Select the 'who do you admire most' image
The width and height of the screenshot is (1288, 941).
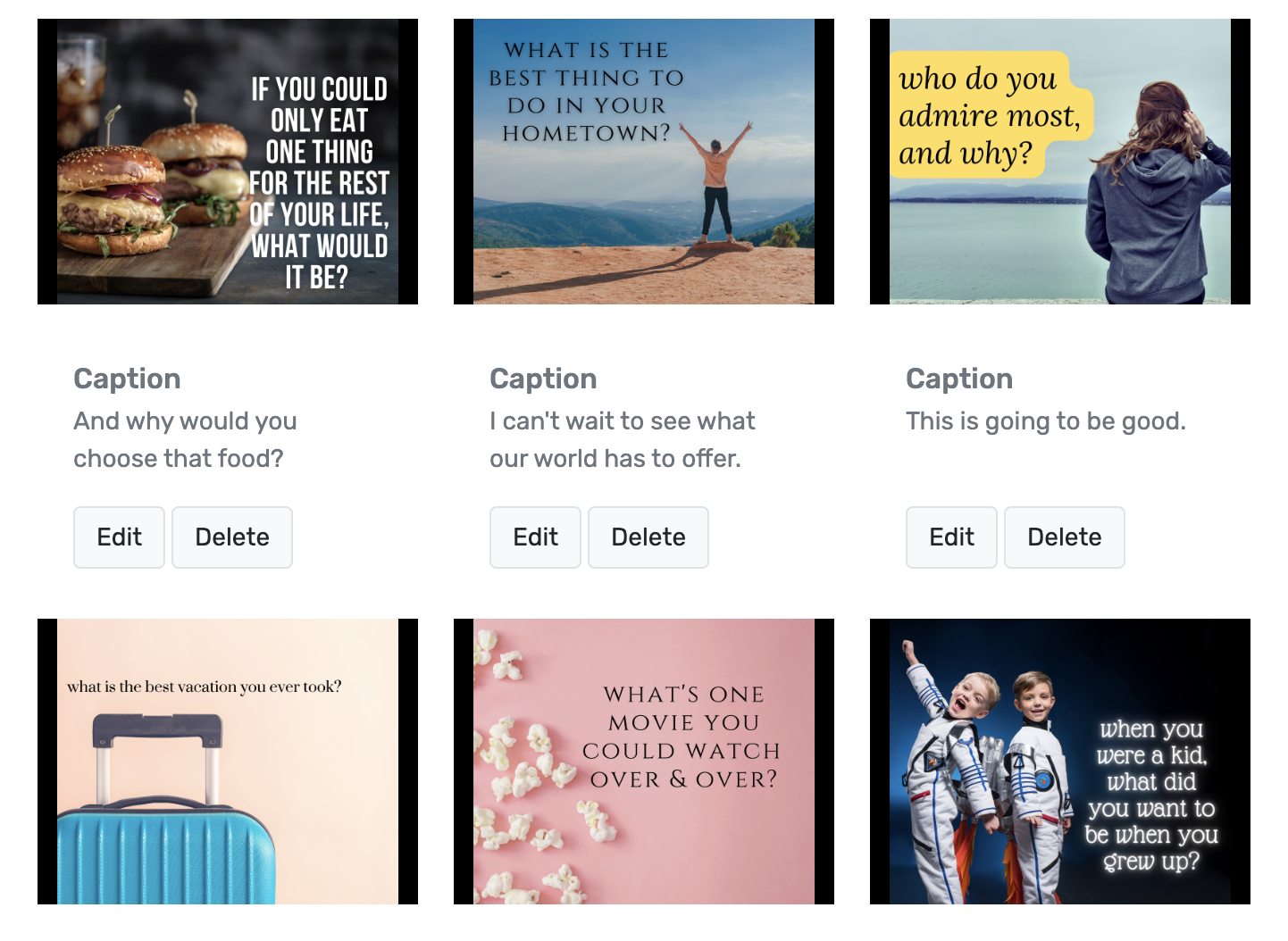click(1060, 162)
